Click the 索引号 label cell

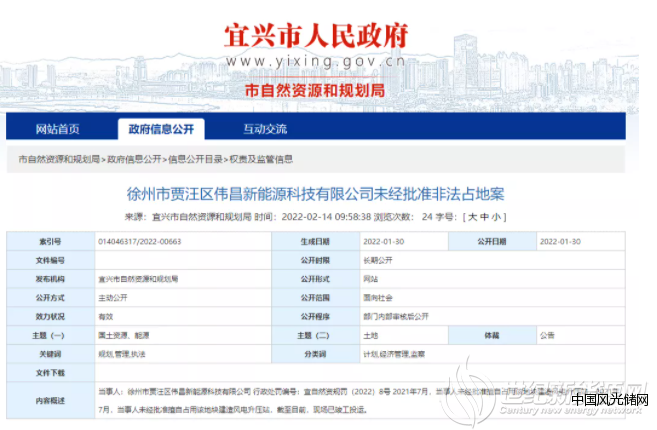click(x=51, y=241)
